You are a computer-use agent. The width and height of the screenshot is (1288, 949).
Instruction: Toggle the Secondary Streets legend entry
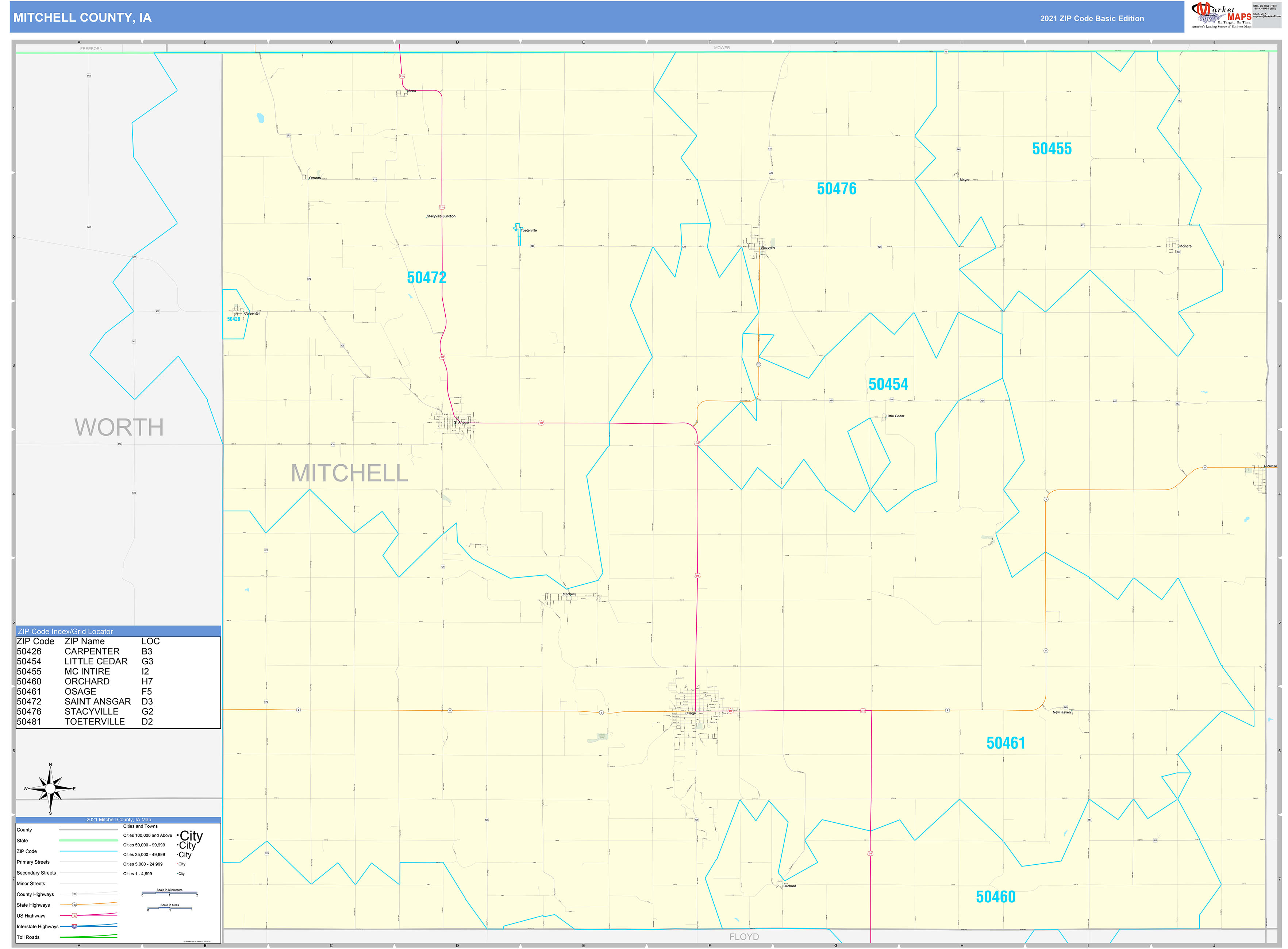point(37,873)
